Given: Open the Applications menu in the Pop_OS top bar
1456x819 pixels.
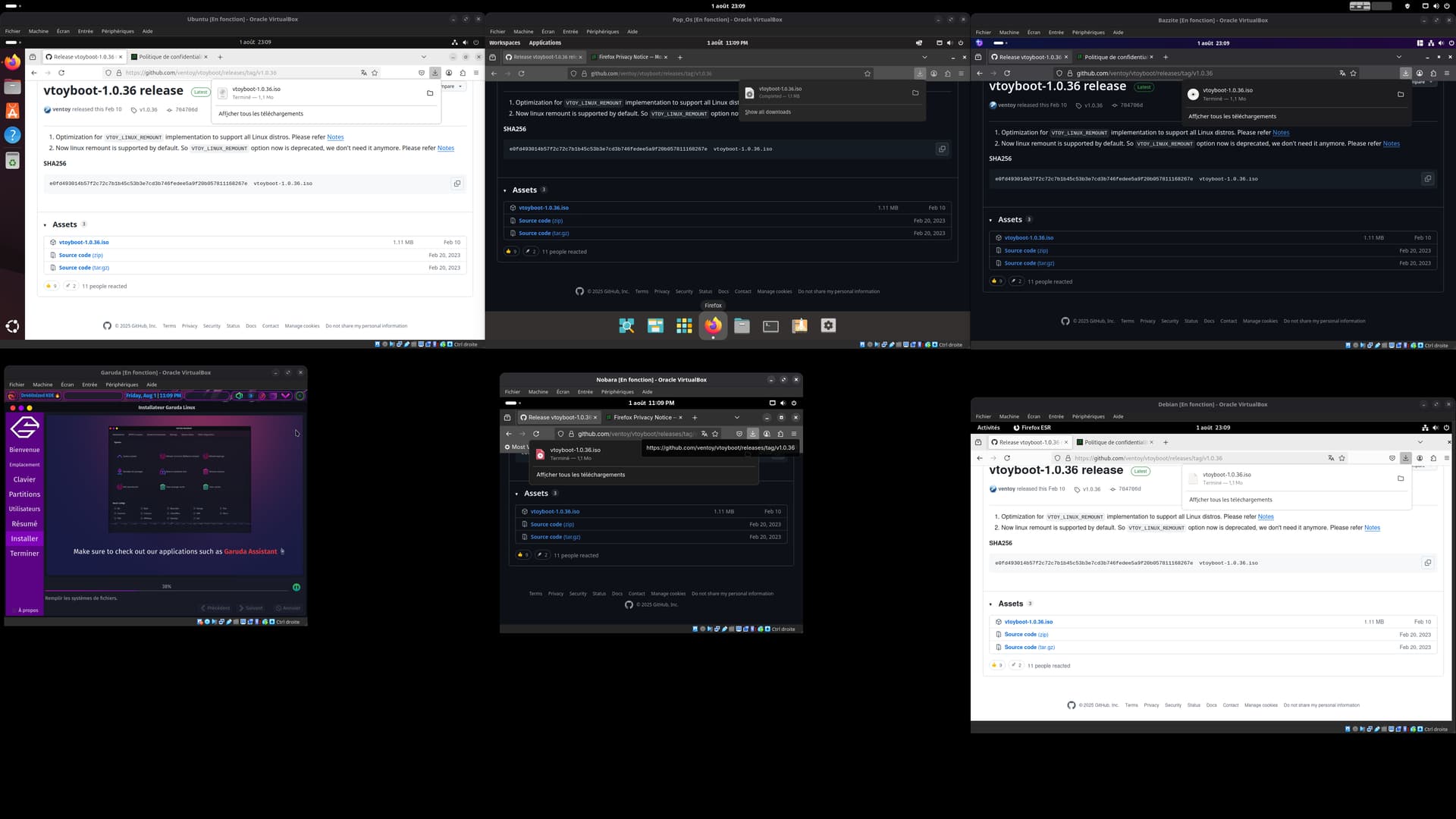Looking at the screenshot, I should 544,42.
